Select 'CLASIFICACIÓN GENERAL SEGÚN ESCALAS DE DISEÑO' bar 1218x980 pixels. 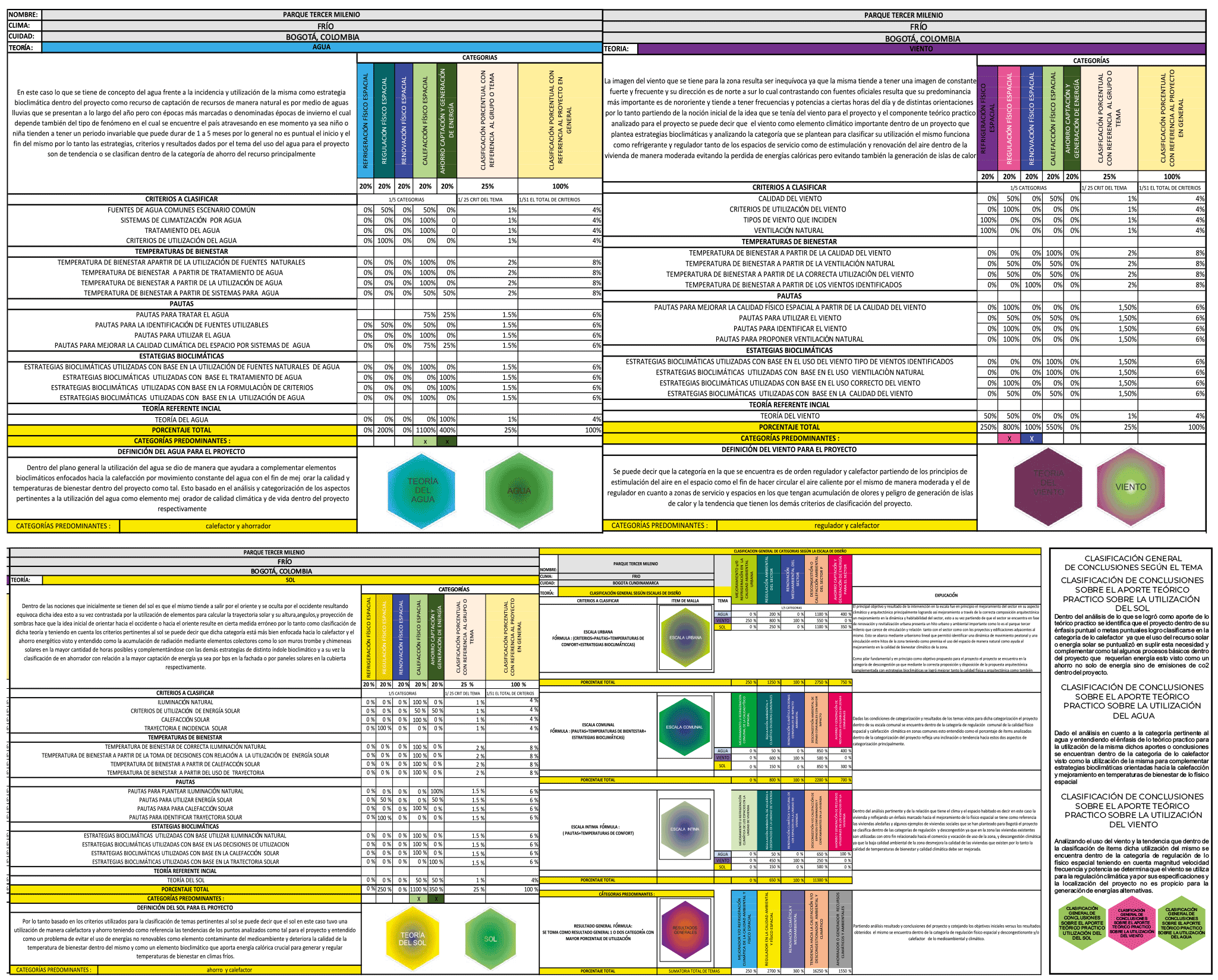tap(635, 593)
